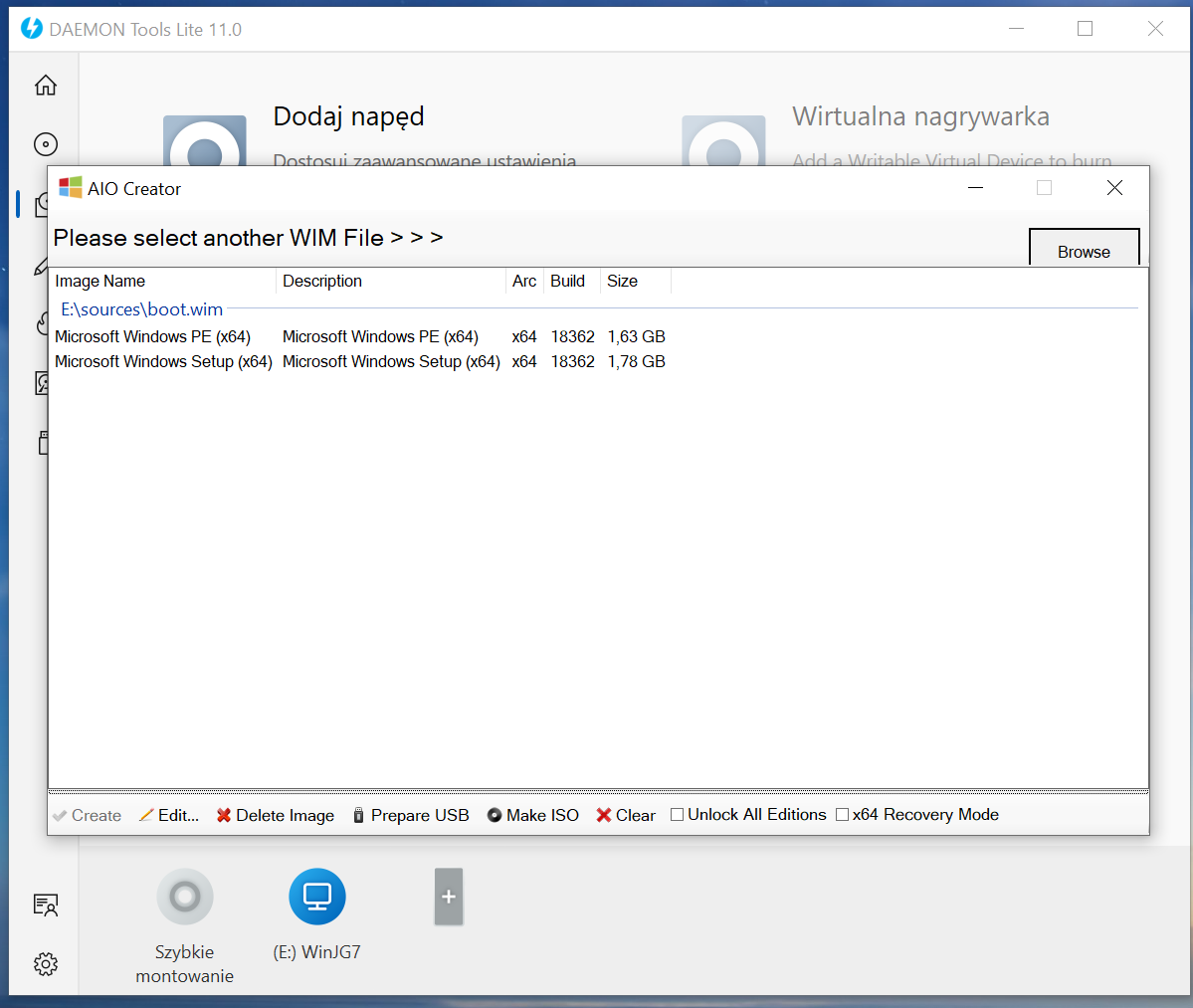Click Delete Image in the toolbar

click(276, 816)
